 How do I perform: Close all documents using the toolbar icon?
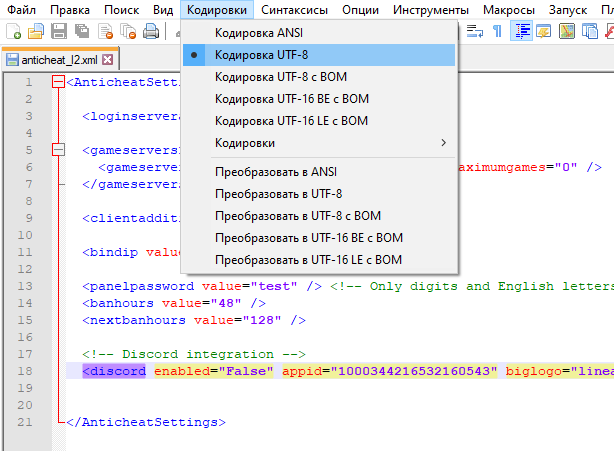[x=128, y=31]
